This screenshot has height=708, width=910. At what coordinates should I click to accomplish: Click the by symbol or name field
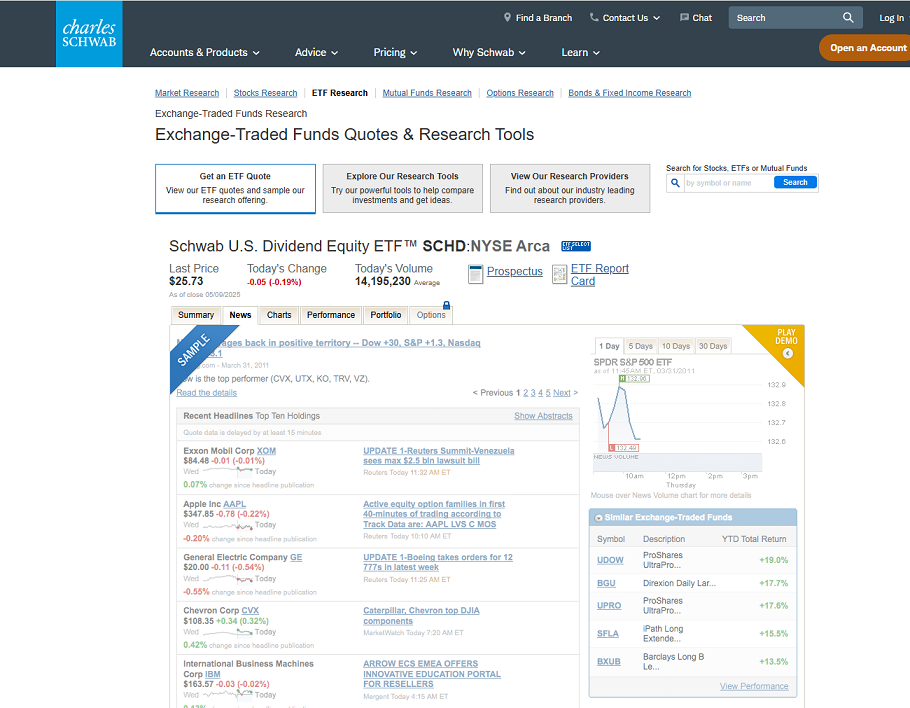(x=728, y=183)
